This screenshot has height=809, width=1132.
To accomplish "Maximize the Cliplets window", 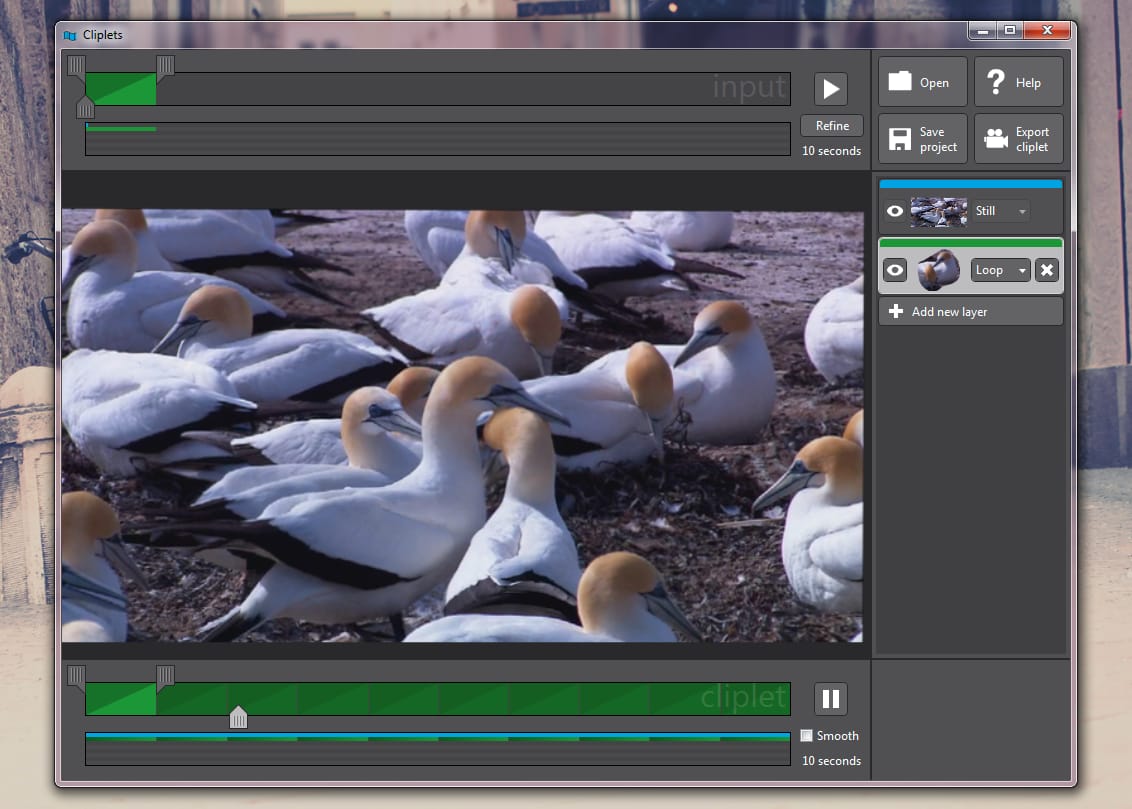I will tap(1010, 30).
